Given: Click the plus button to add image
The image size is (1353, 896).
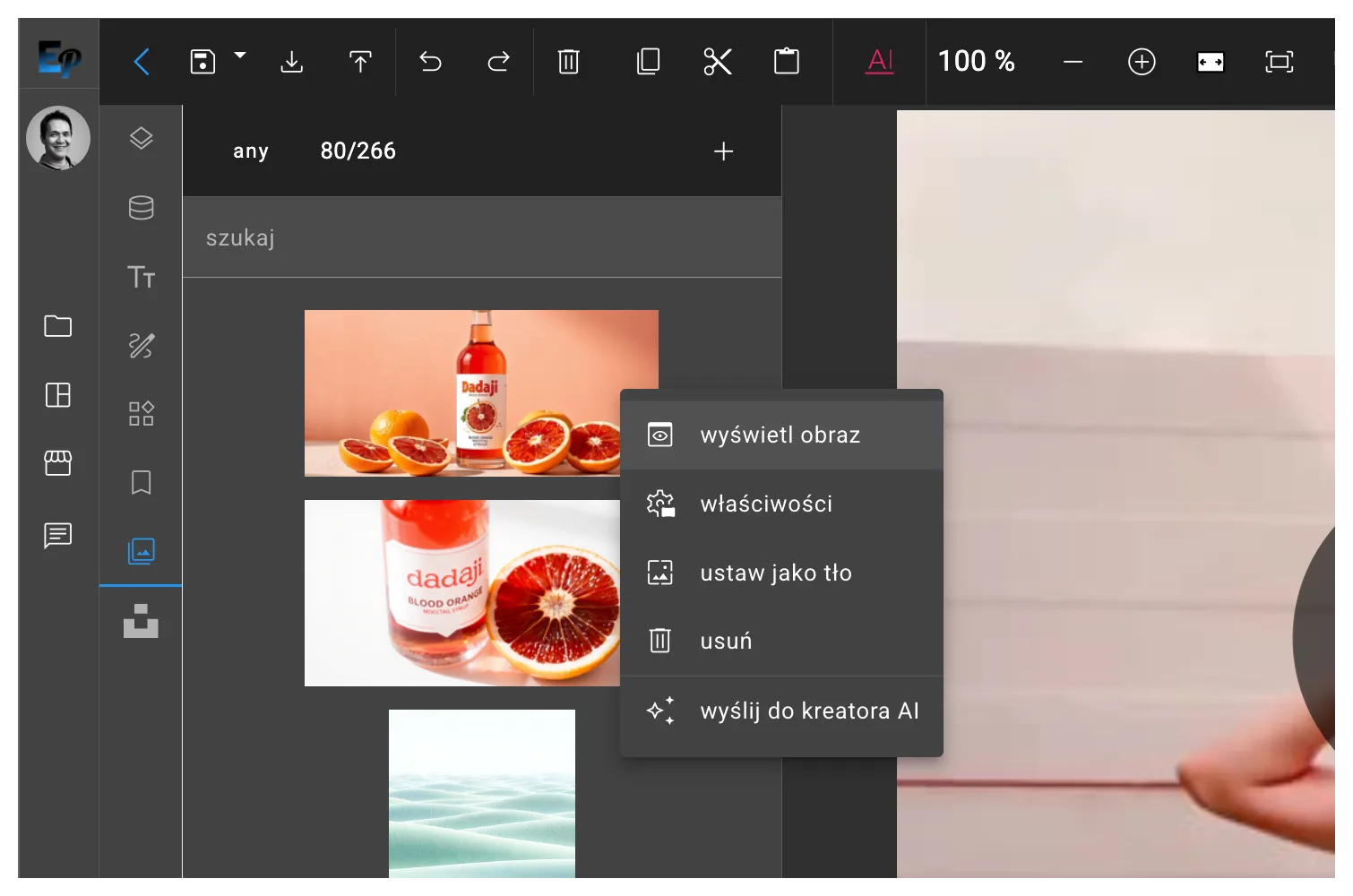Looking at the screenshot, I should click(x=723, y=151).
